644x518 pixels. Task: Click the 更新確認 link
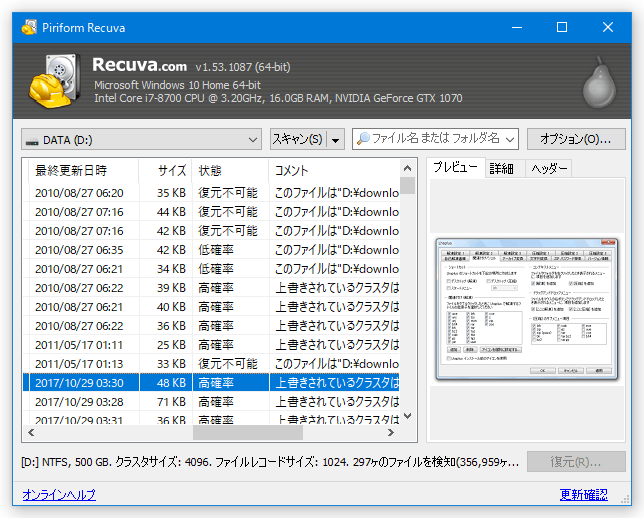583,495
